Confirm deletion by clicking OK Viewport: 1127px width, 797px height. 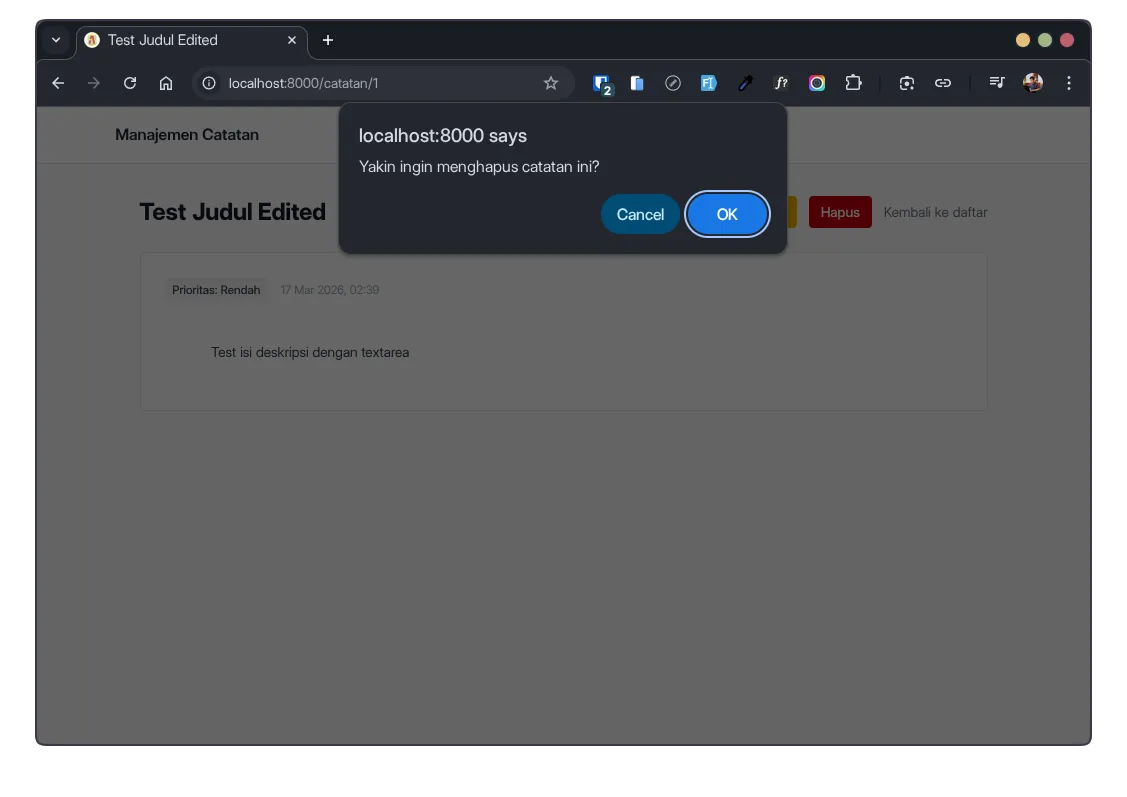click(727, 213)
